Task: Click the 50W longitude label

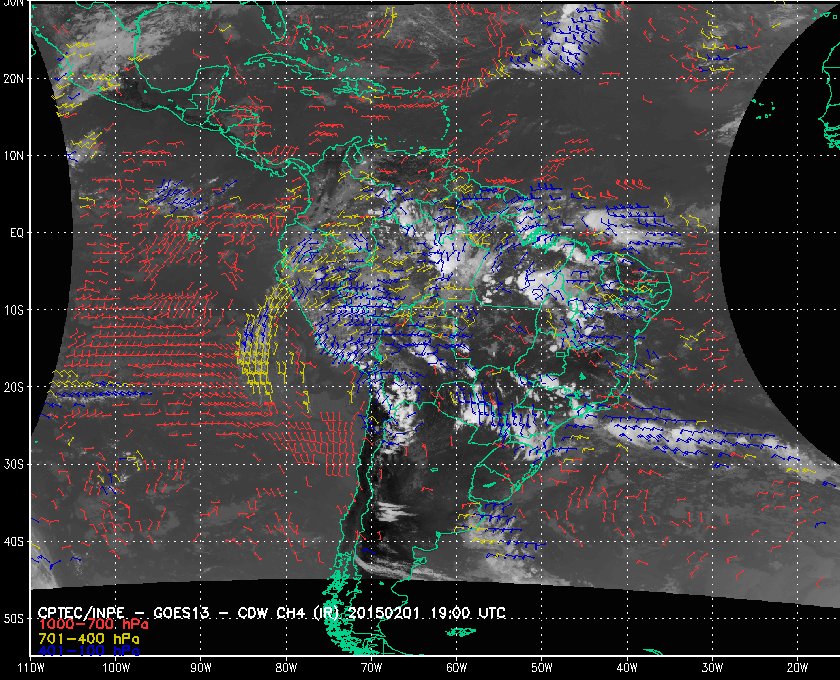Action: pyautogui.click(x=542, y=668)
